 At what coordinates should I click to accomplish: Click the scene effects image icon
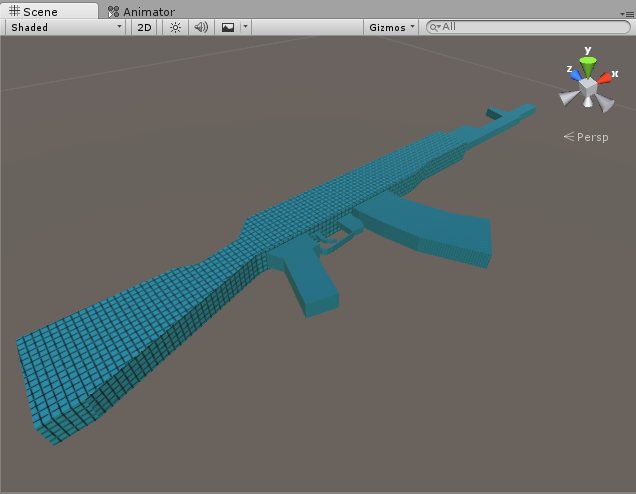coord(228,27)
